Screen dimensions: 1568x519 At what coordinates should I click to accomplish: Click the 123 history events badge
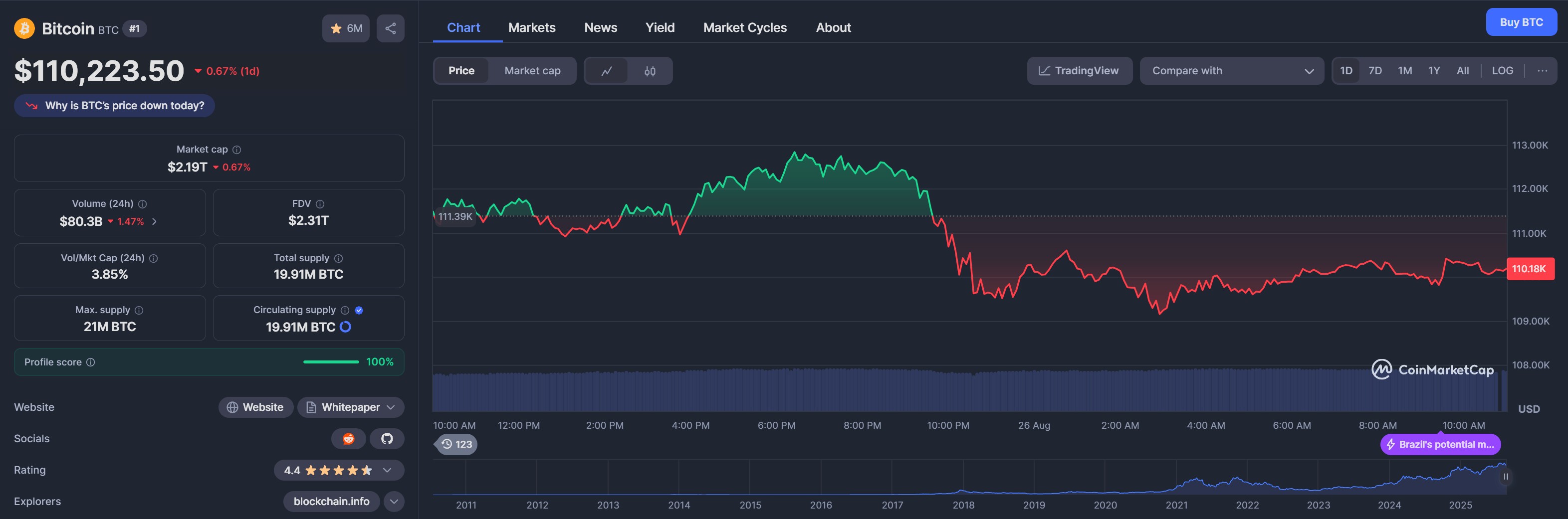pyautogui.click(x=456, y=444)
